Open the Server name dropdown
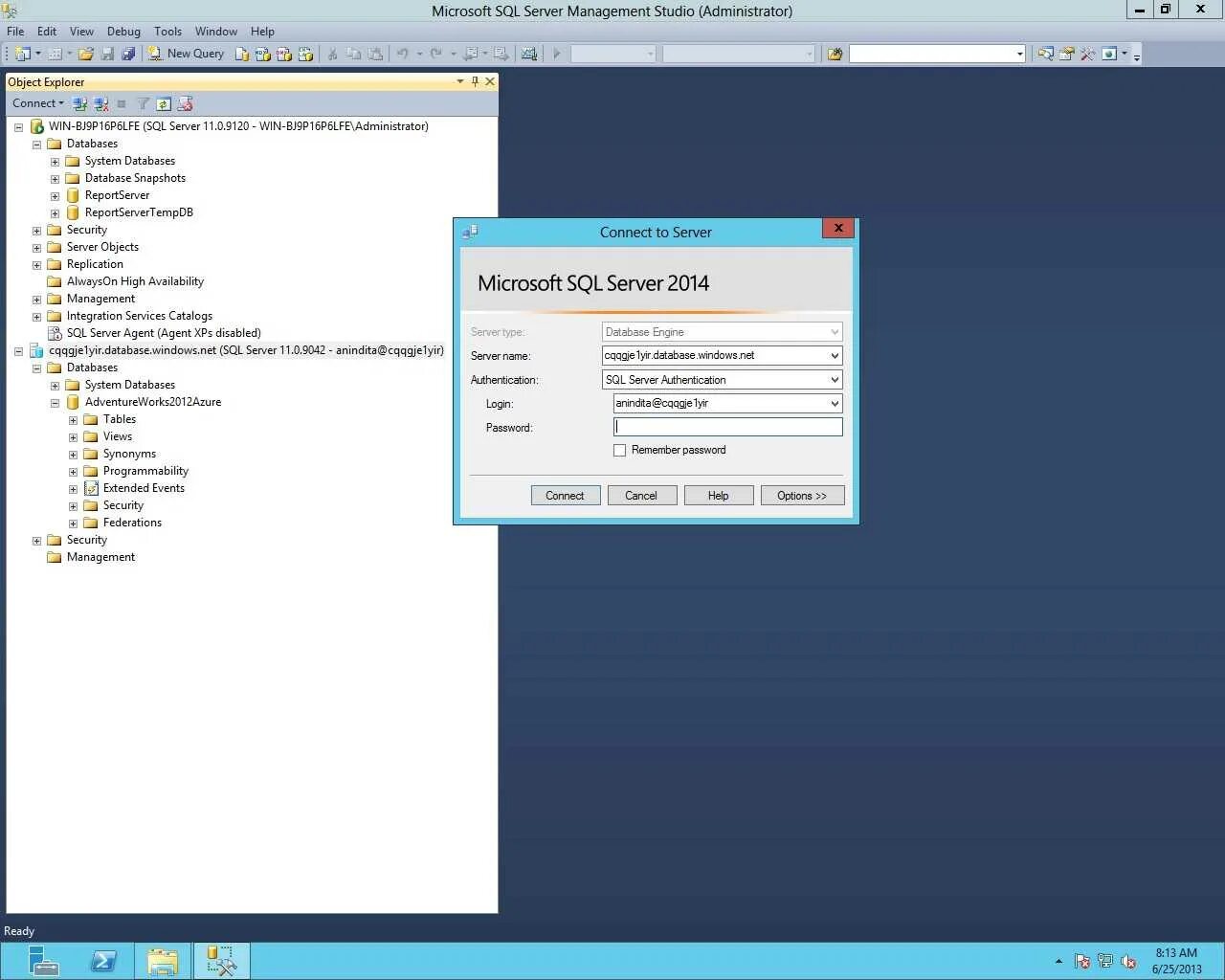The image size is (1225, 980). tap(835, 355)
